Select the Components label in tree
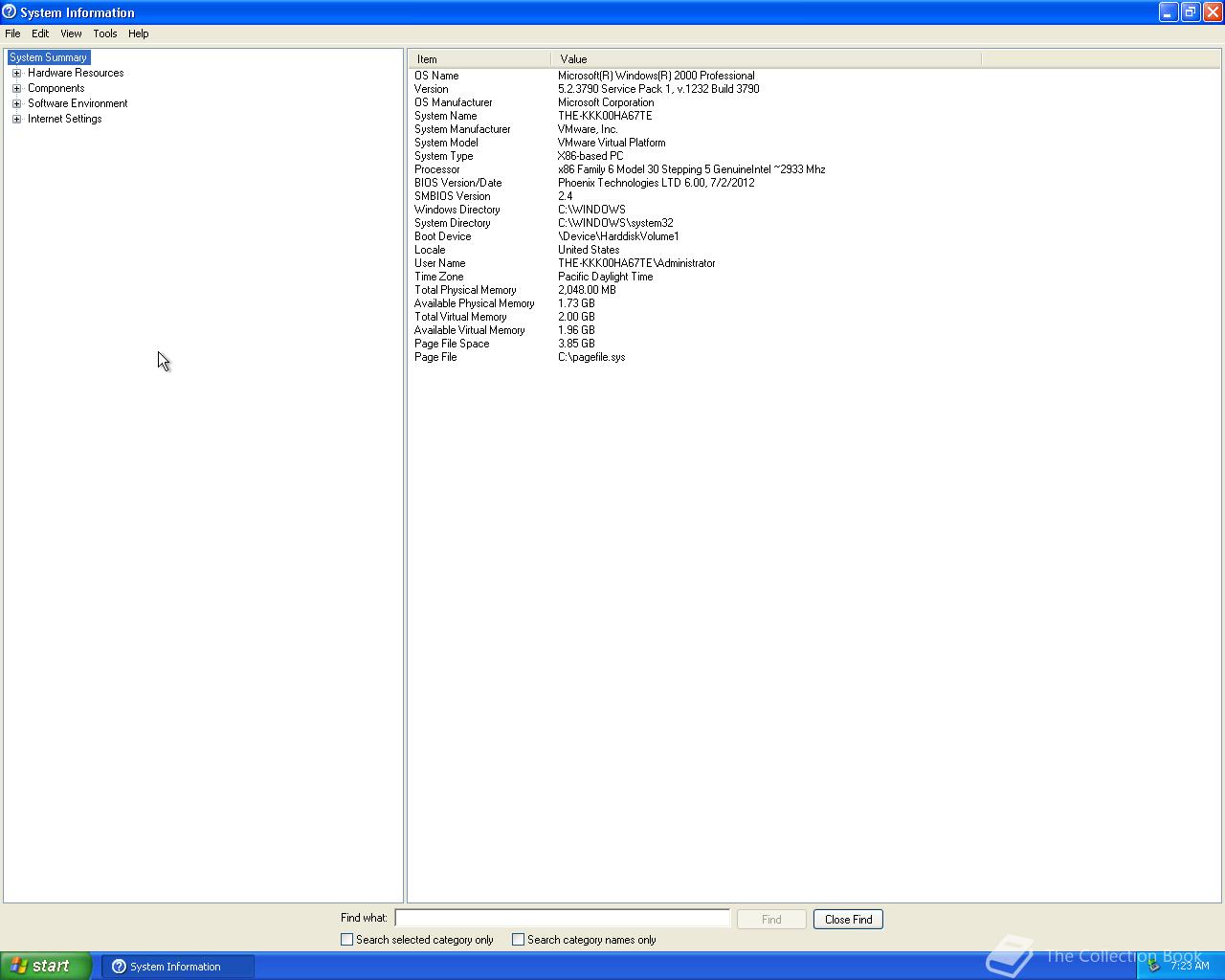The width and height of the screenshot is (1225, 980). (56, 88)
